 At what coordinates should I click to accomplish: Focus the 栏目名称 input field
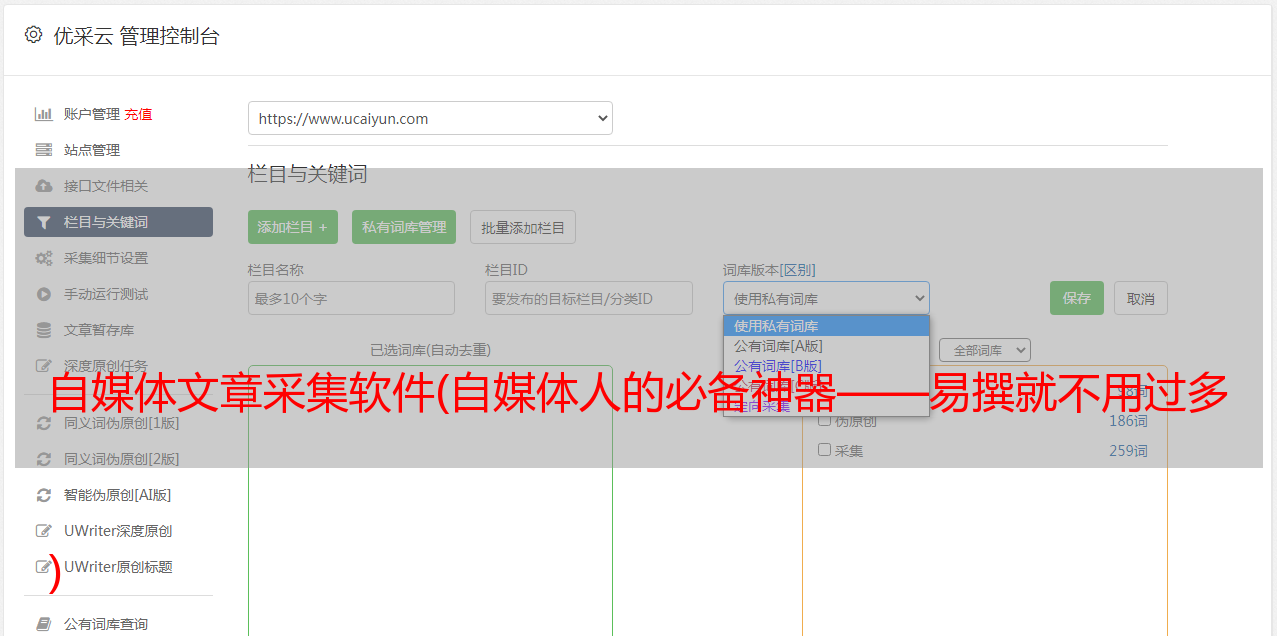351,298
